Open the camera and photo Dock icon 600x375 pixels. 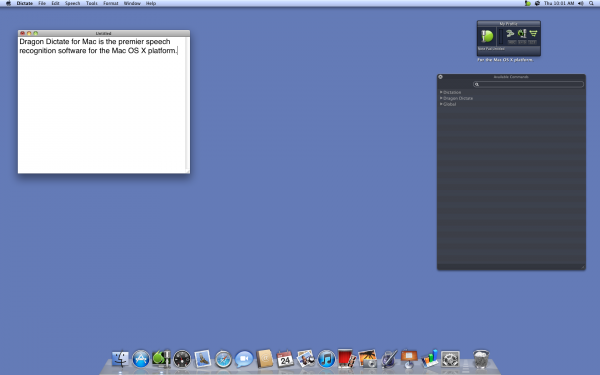pos(368,359)
